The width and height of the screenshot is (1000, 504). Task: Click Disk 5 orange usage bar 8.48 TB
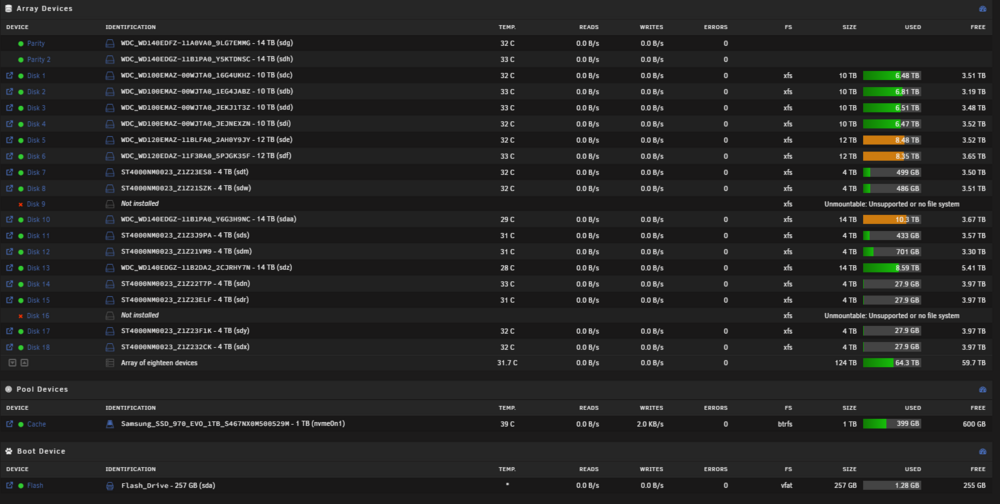point(892,140)
